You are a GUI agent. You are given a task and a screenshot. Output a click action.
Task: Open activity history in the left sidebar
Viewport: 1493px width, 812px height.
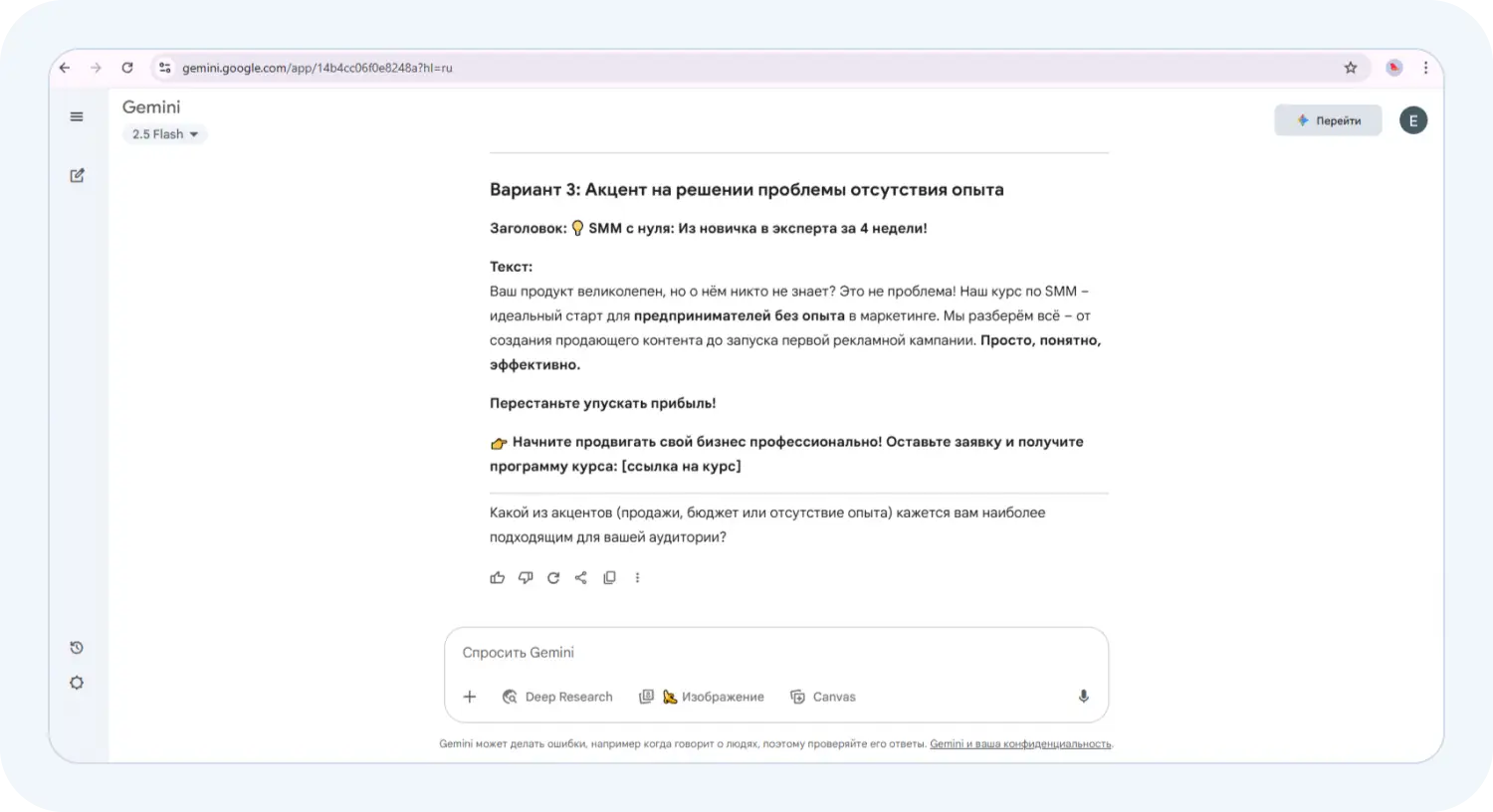pyautogui.click(x=77, y=648)
